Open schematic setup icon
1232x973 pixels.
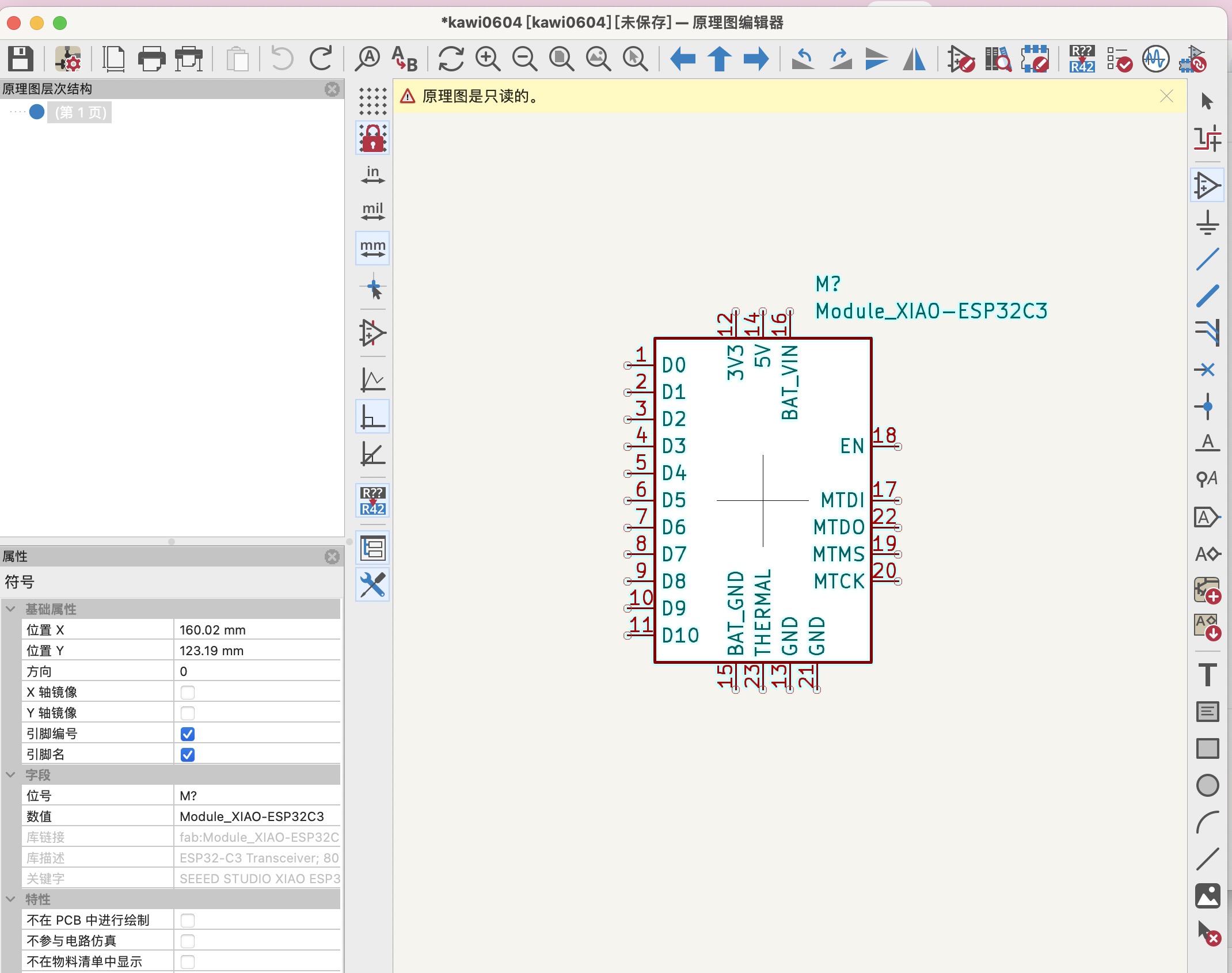click(x=68, y=58)
